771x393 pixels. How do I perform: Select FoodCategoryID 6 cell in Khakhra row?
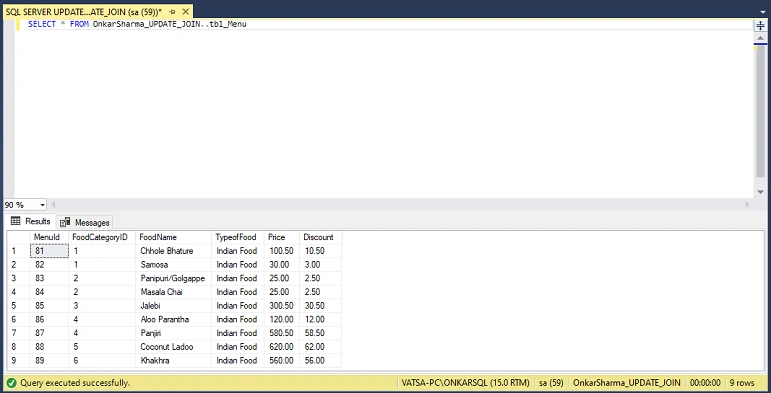pyautogui.click(x=102, y=361)
